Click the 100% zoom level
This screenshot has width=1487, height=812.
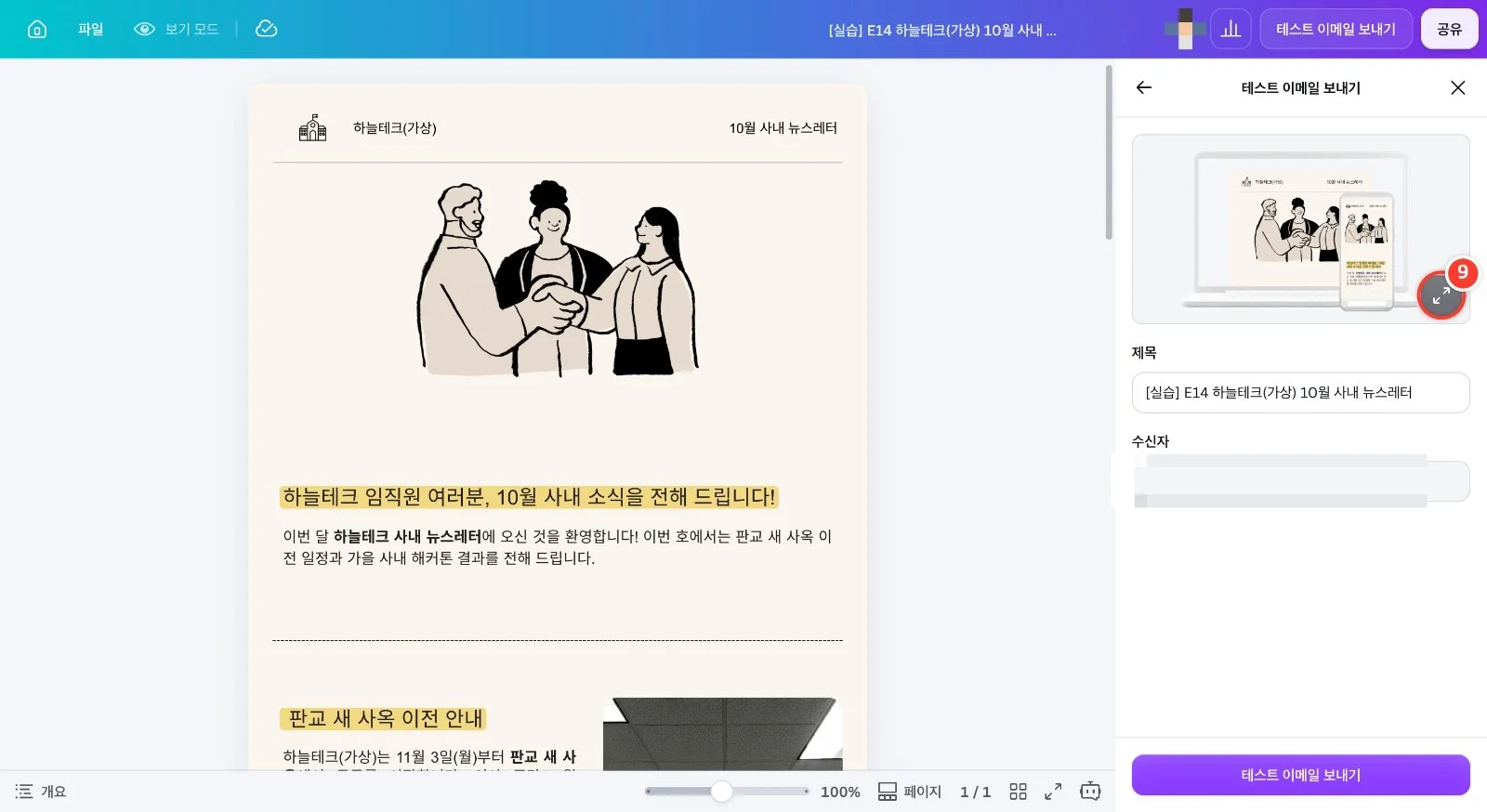(840, 792)
